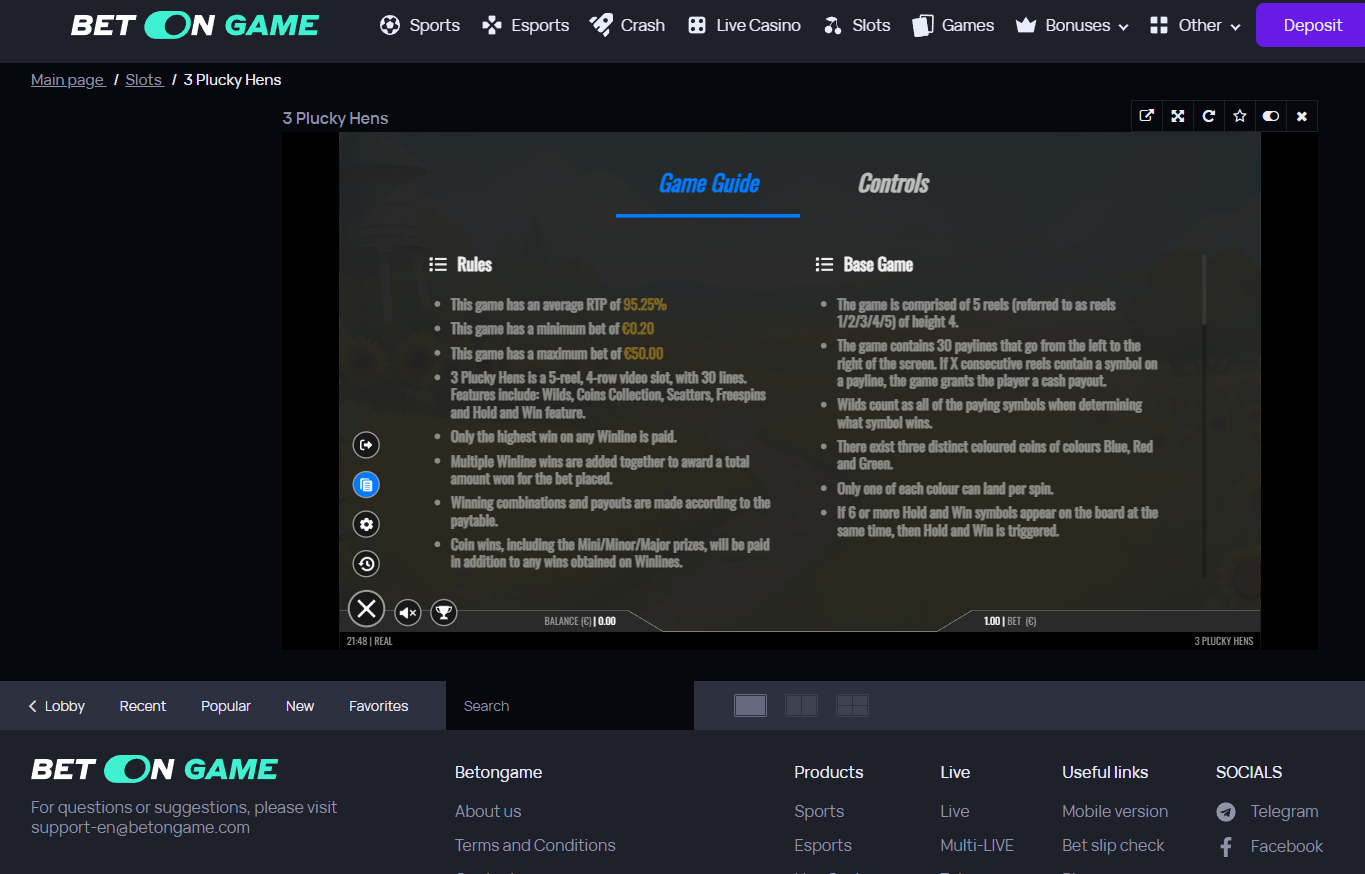Open the Sports section soccer ball icon
The height and width of the screenshot is (874, 1365).
(x=390, y=25)
